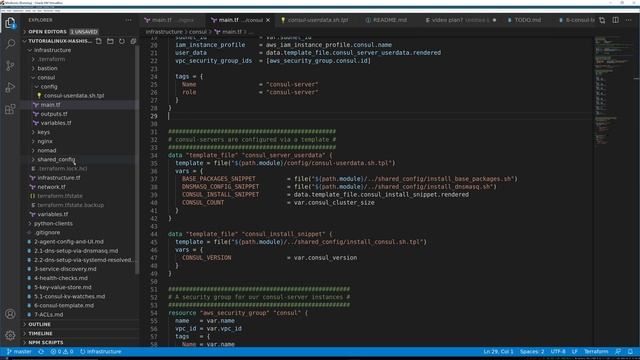This screenshot has width=640, height=360.
Task: Click the Collapse Folders icon in Explorer
Action: click(x=133, y=41)
